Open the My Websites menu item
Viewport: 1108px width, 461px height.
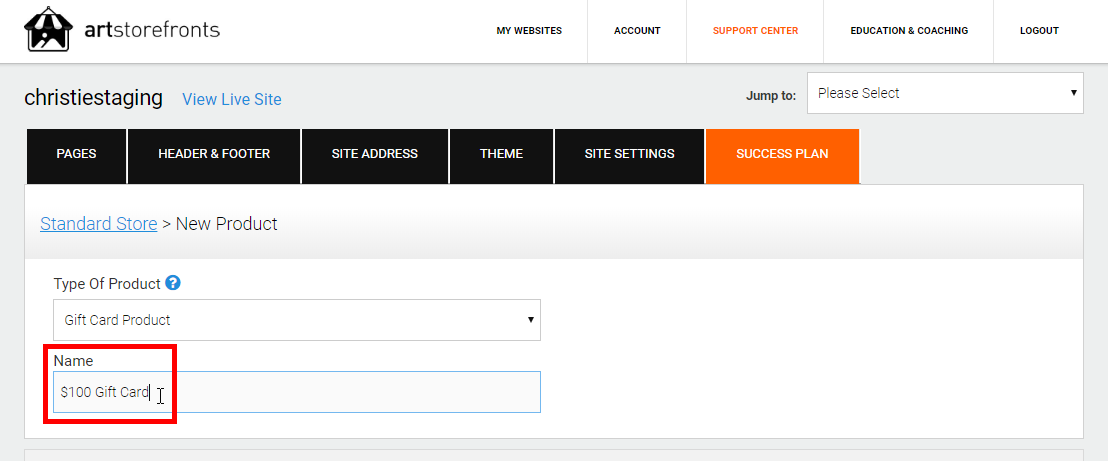coord(529,31)
